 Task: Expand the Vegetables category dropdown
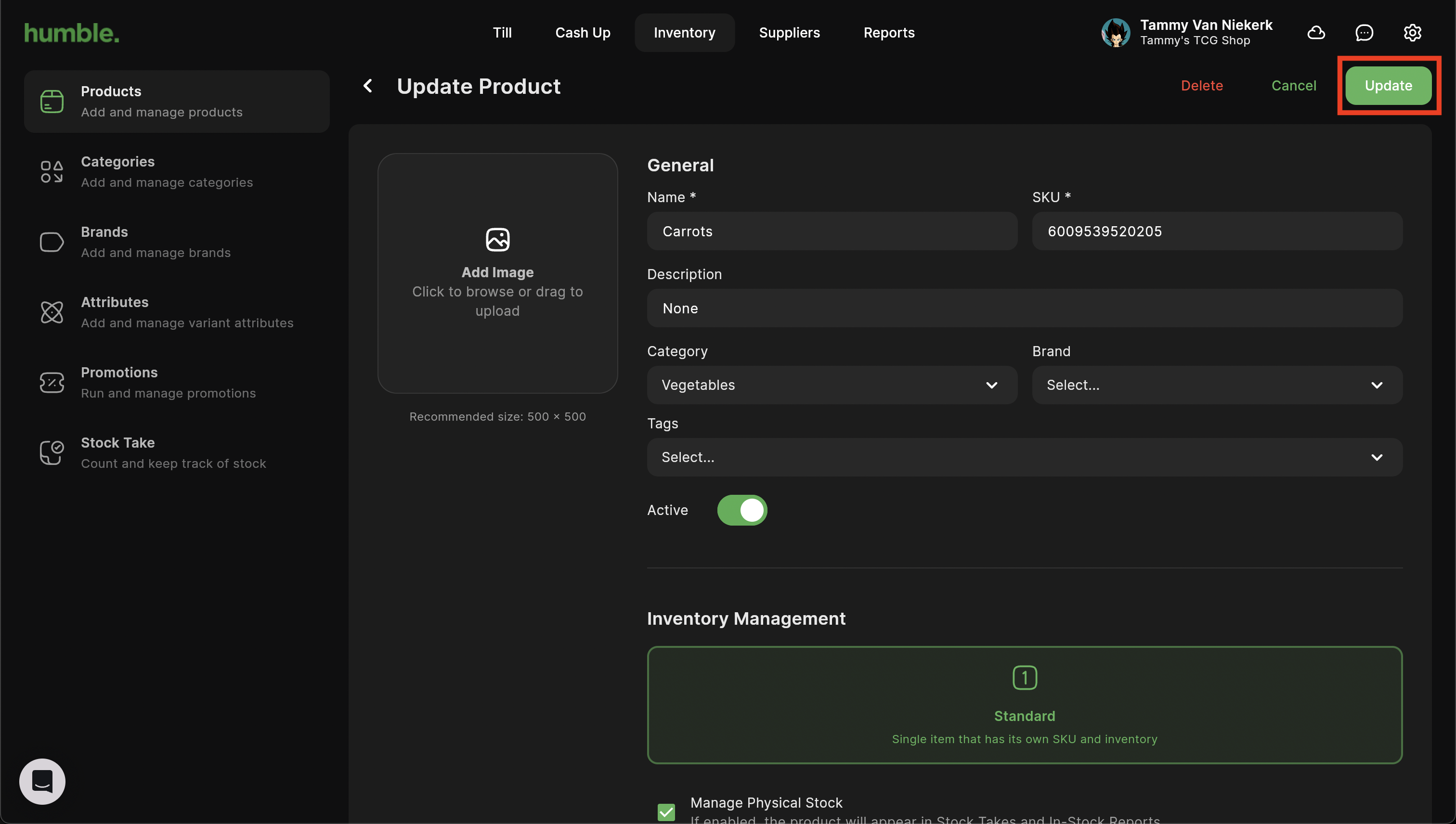coord(832,386)
